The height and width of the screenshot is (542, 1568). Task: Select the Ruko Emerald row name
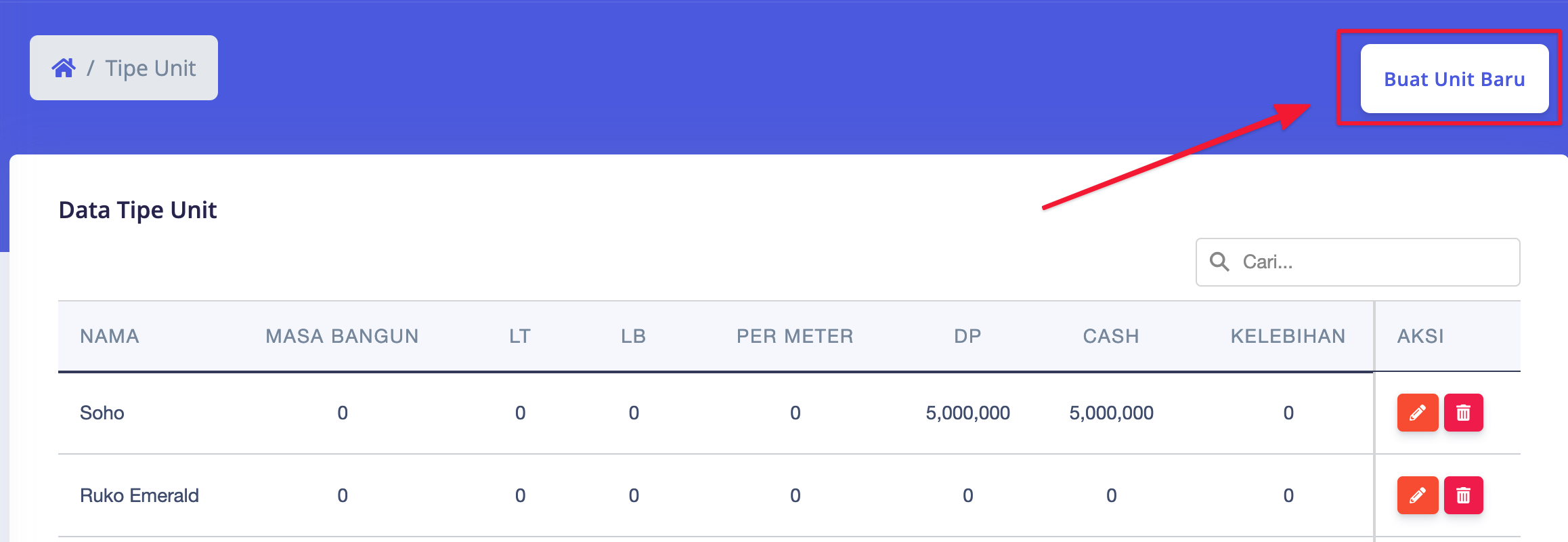[139, 495]
